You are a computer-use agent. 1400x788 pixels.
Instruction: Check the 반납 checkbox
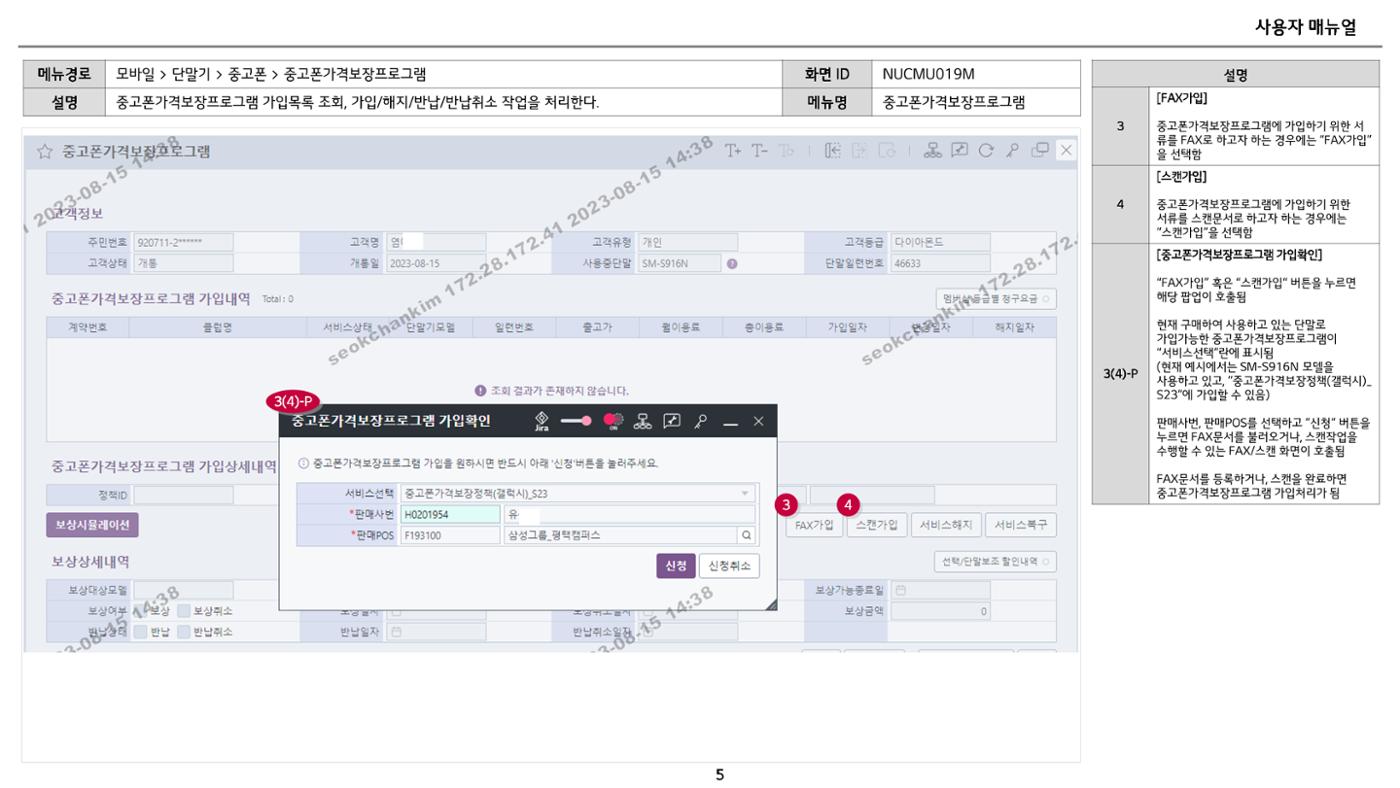(x=140, y=632)
